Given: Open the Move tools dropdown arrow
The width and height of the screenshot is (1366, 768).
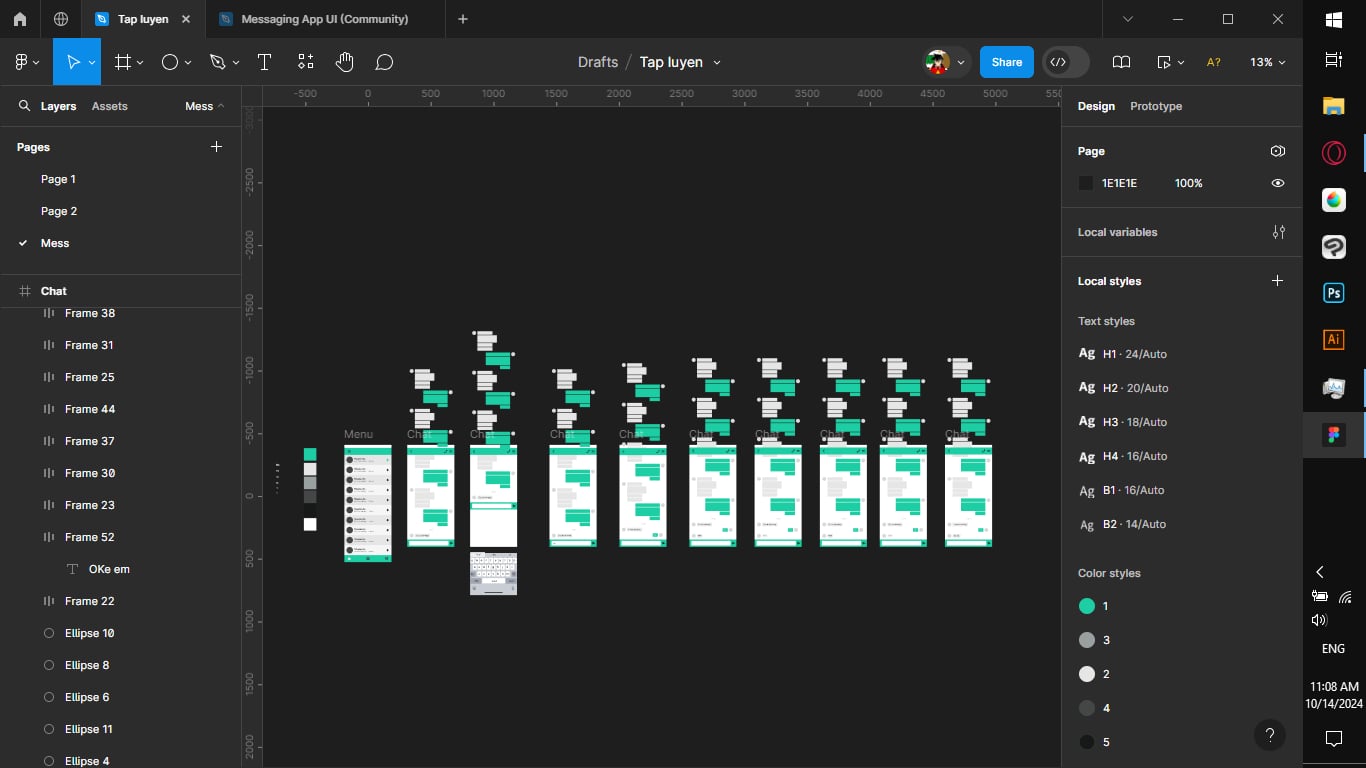Looking at the screenshot, I should (92, 62).
